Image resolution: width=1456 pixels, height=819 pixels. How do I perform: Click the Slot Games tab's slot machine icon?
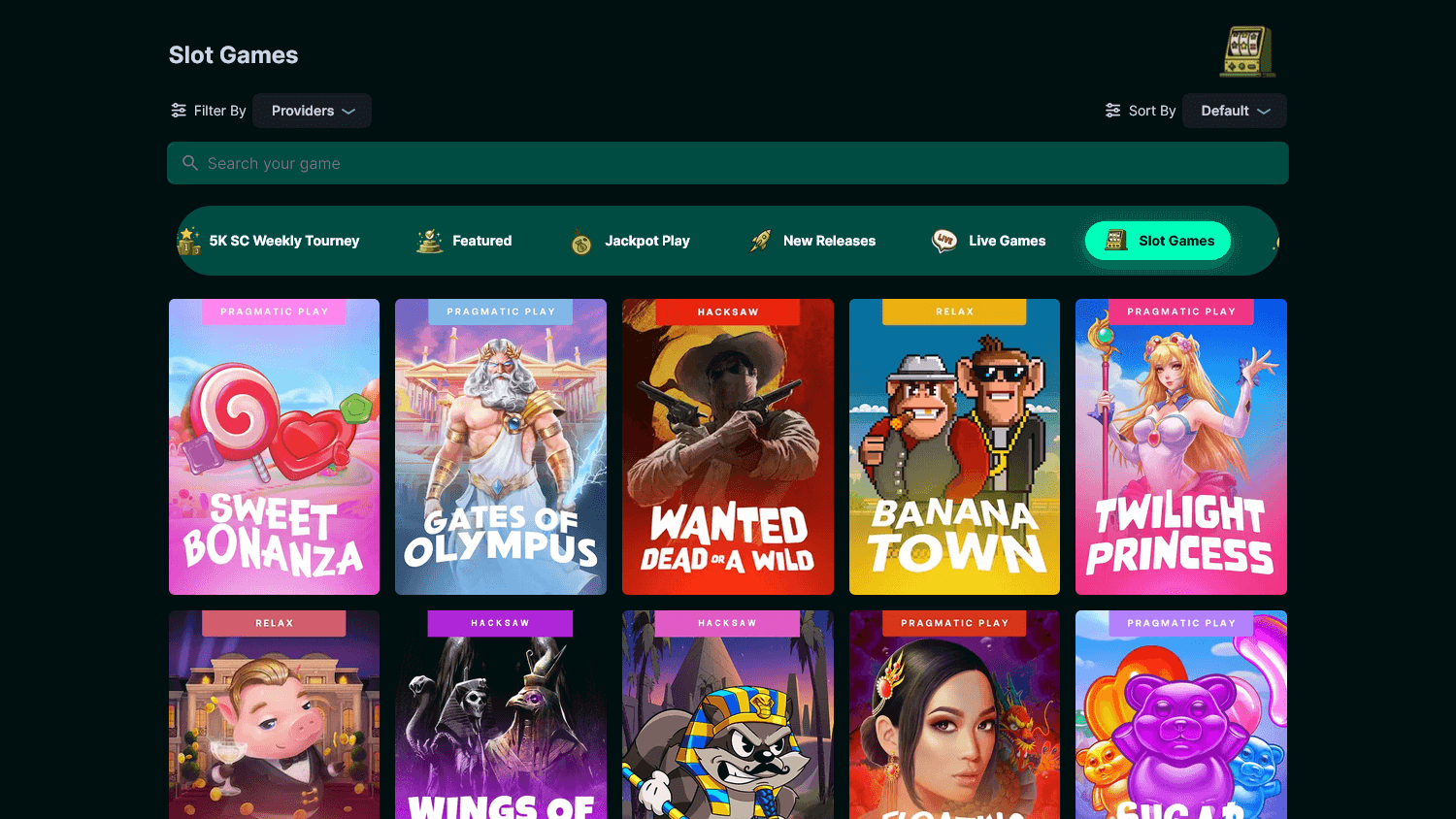click(1116, 240)
